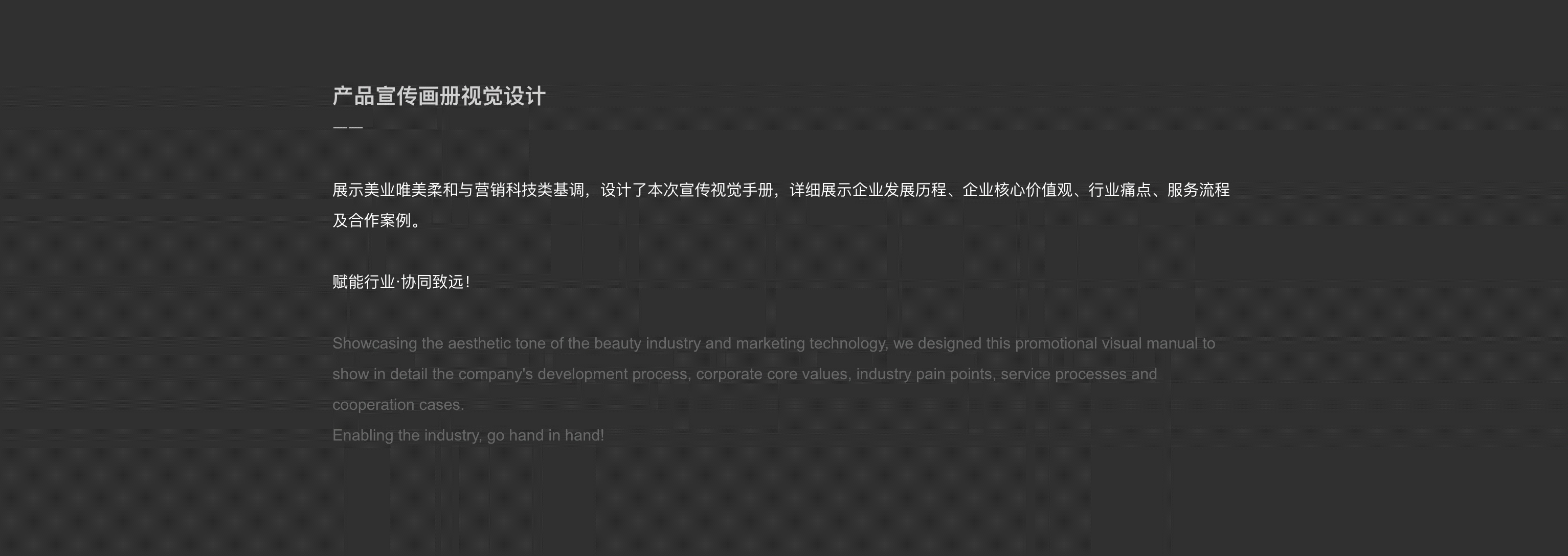Click the heading 产品宣传画册视觉设计
This screenshot has width=1568, height=556.
[x=439, y=96]
